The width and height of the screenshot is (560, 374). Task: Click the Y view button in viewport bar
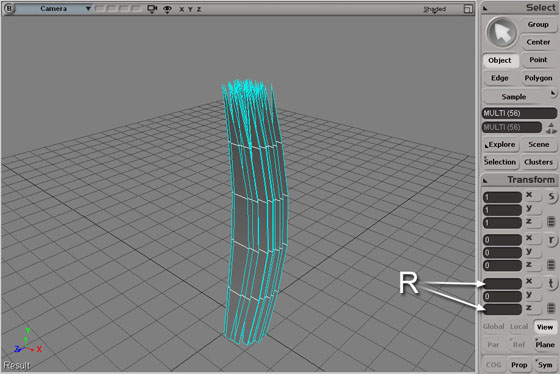click(190, 9)
